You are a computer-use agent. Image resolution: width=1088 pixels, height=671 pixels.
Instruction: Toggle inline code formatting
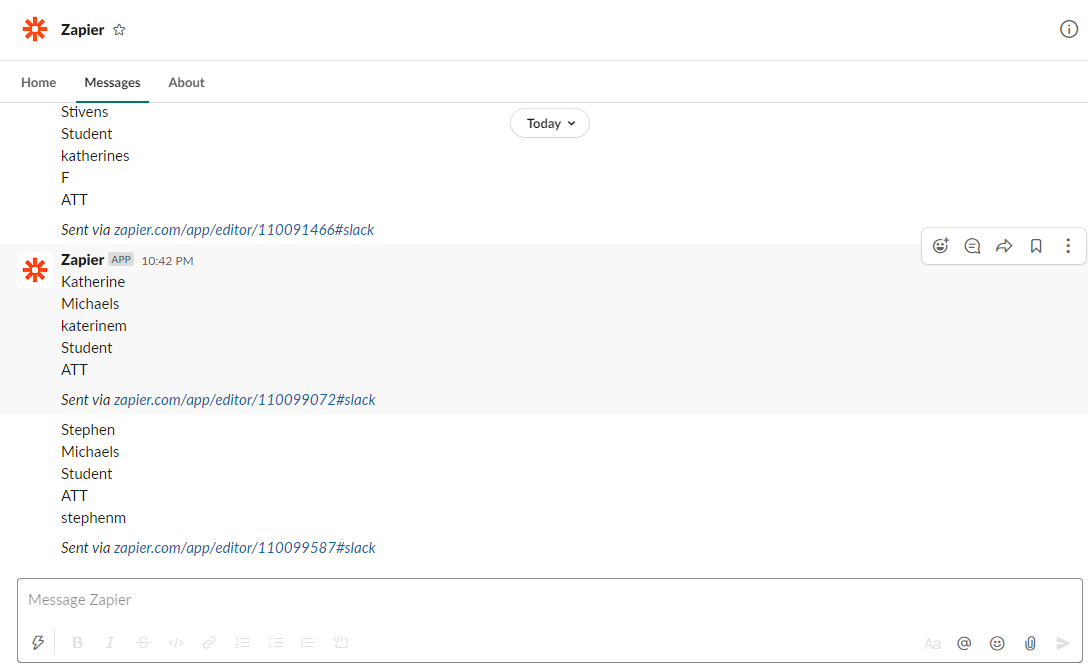[176, 643]
